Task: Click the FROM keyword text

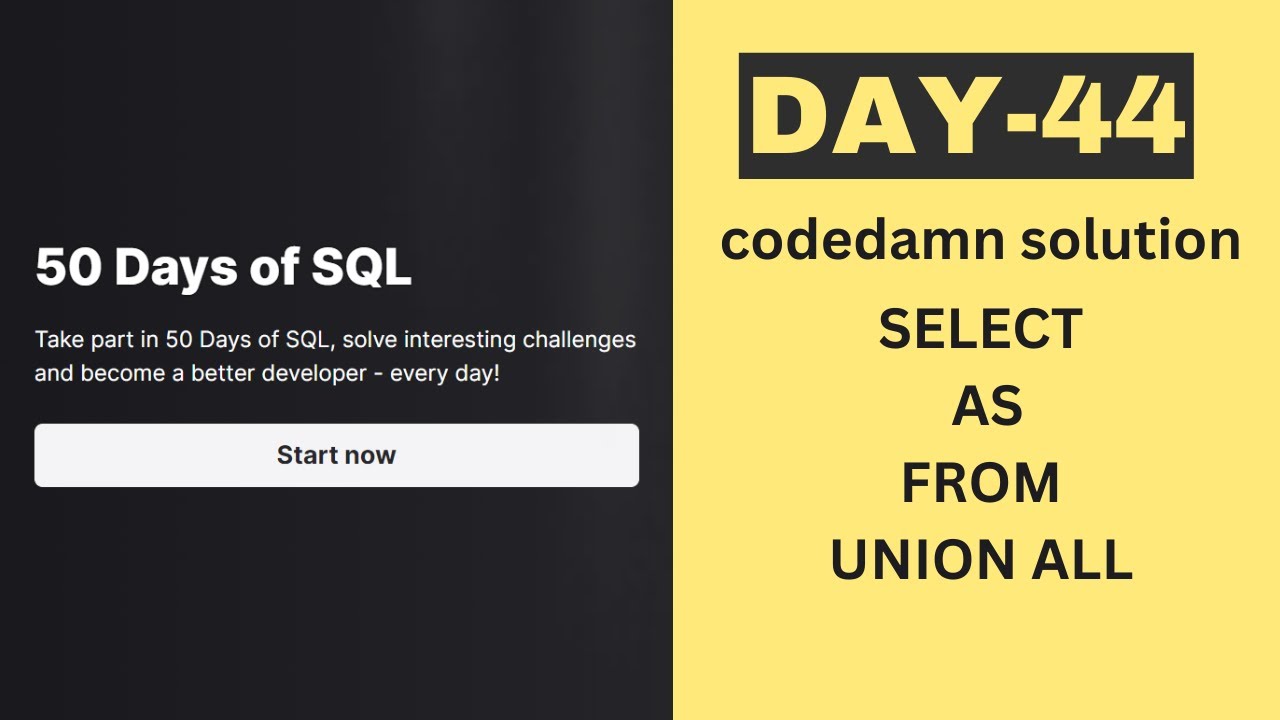Action: tap(980, 483)
